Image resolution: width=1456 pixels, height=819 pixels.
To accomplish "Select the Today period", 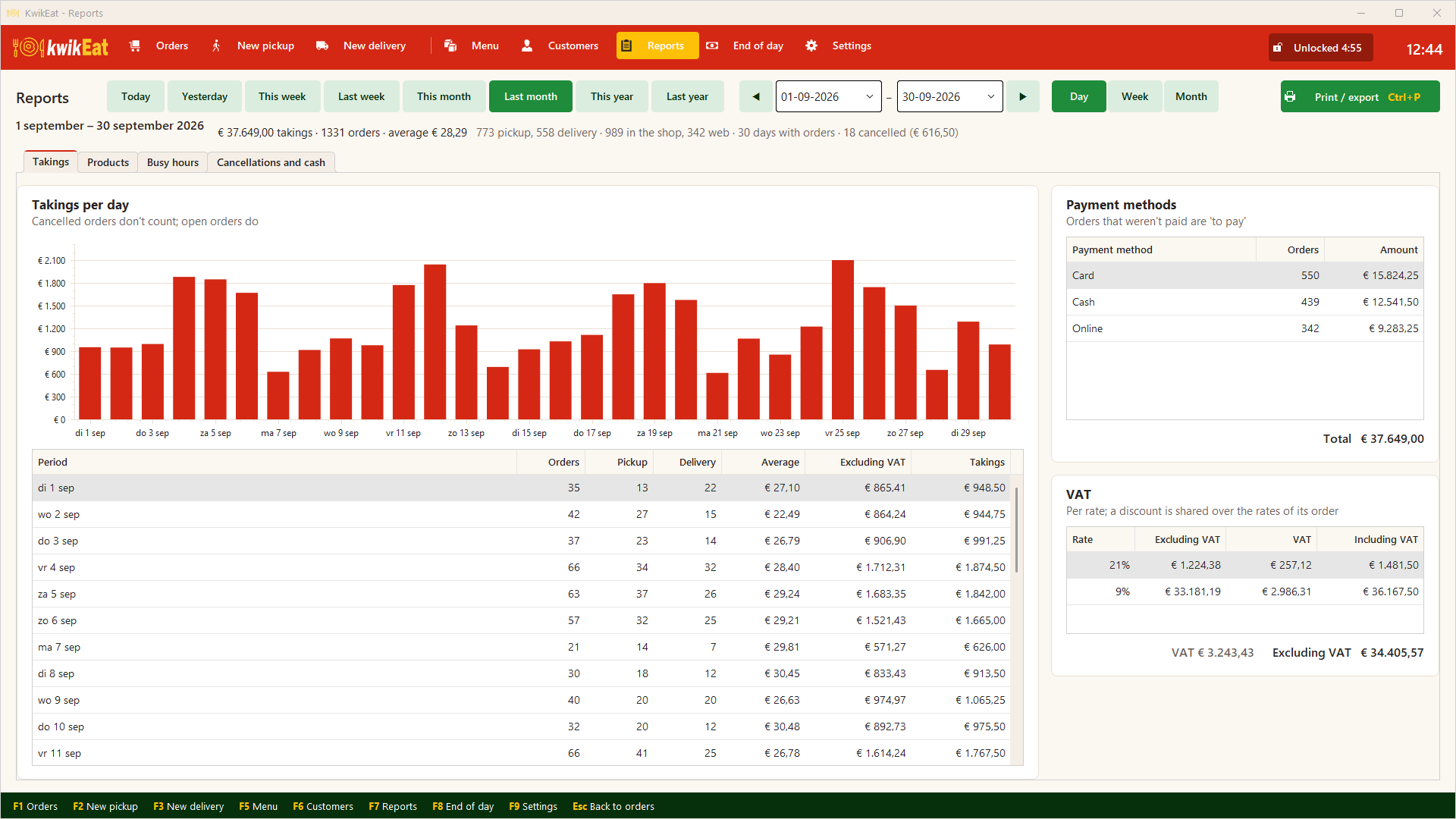I will pos(136,96).
